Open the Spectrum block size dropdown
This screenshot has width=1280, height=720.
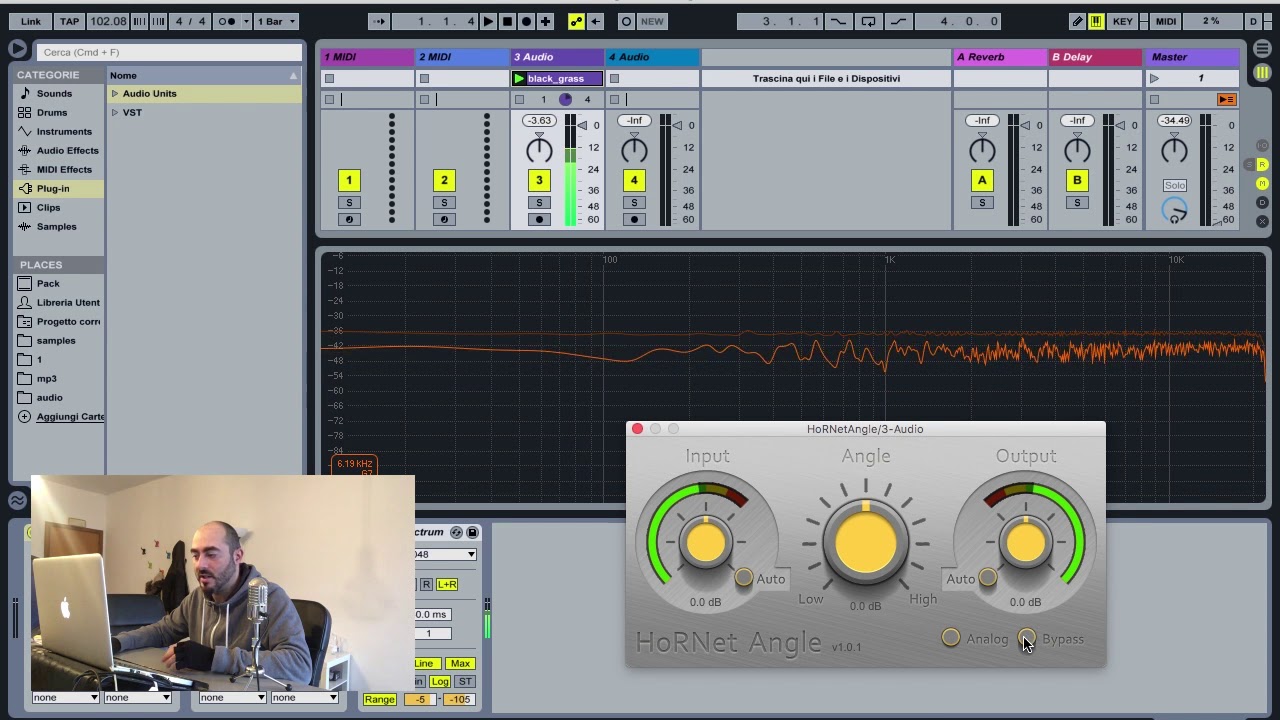[446, 554]
